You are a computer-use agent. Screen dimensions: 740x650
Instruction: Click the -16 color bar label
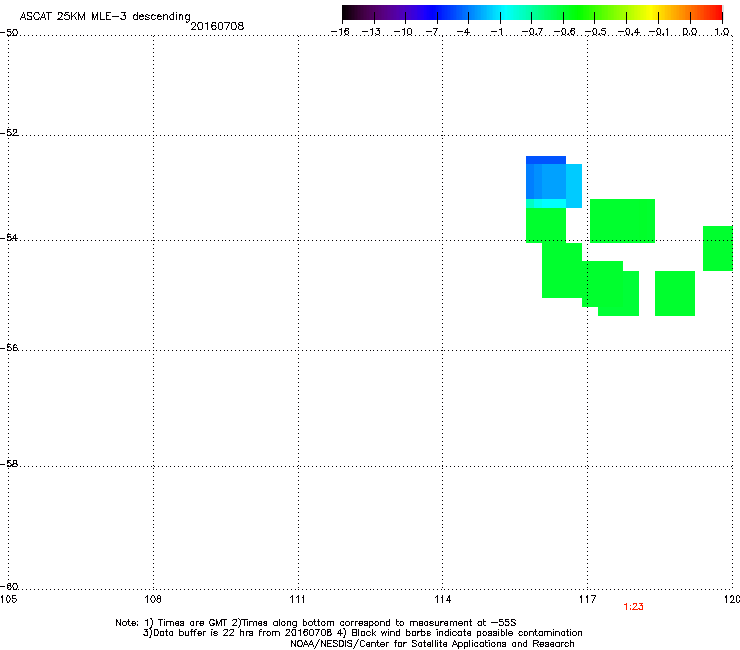click(340, 32)
